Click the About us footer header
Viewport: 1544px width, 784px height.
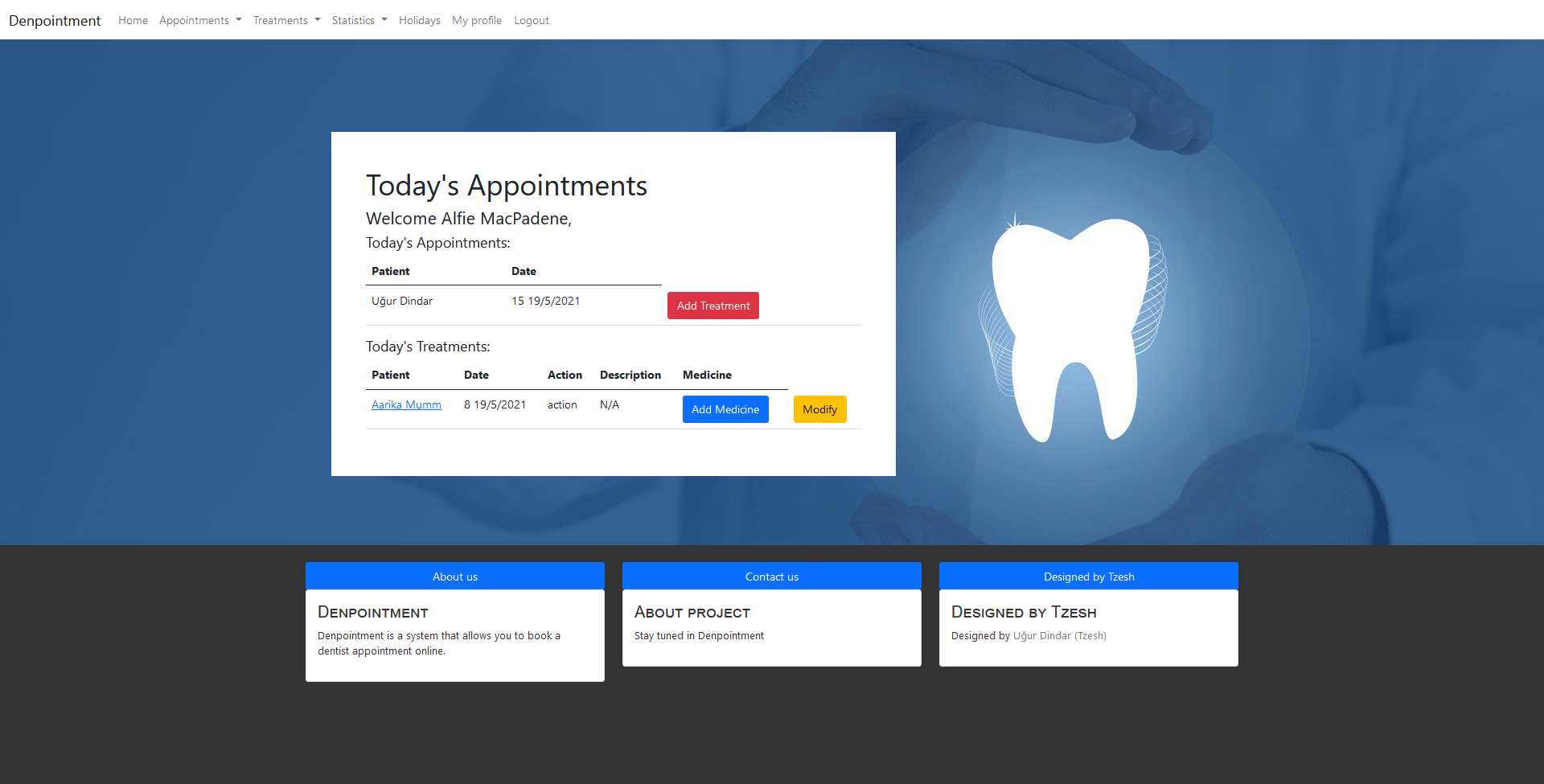click(x=455, y=577)
